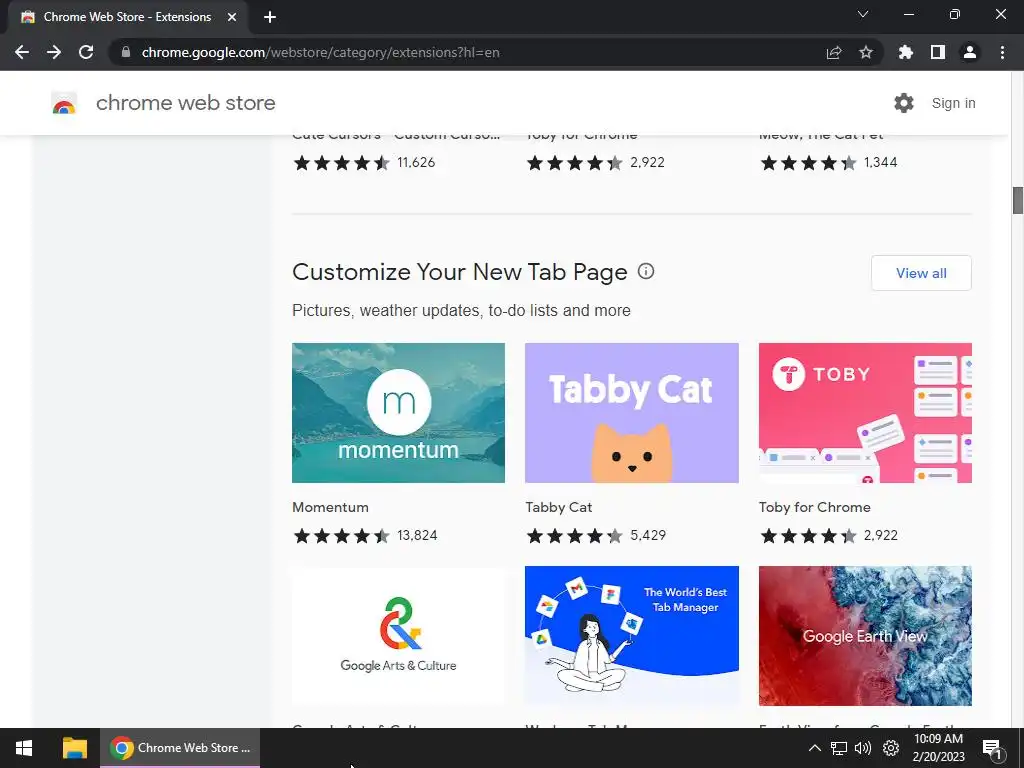Screen dimensions: 1024x768
Task: Open the tab search dropdown arrow
Action: pyautogui.click(x=863, y=14)
